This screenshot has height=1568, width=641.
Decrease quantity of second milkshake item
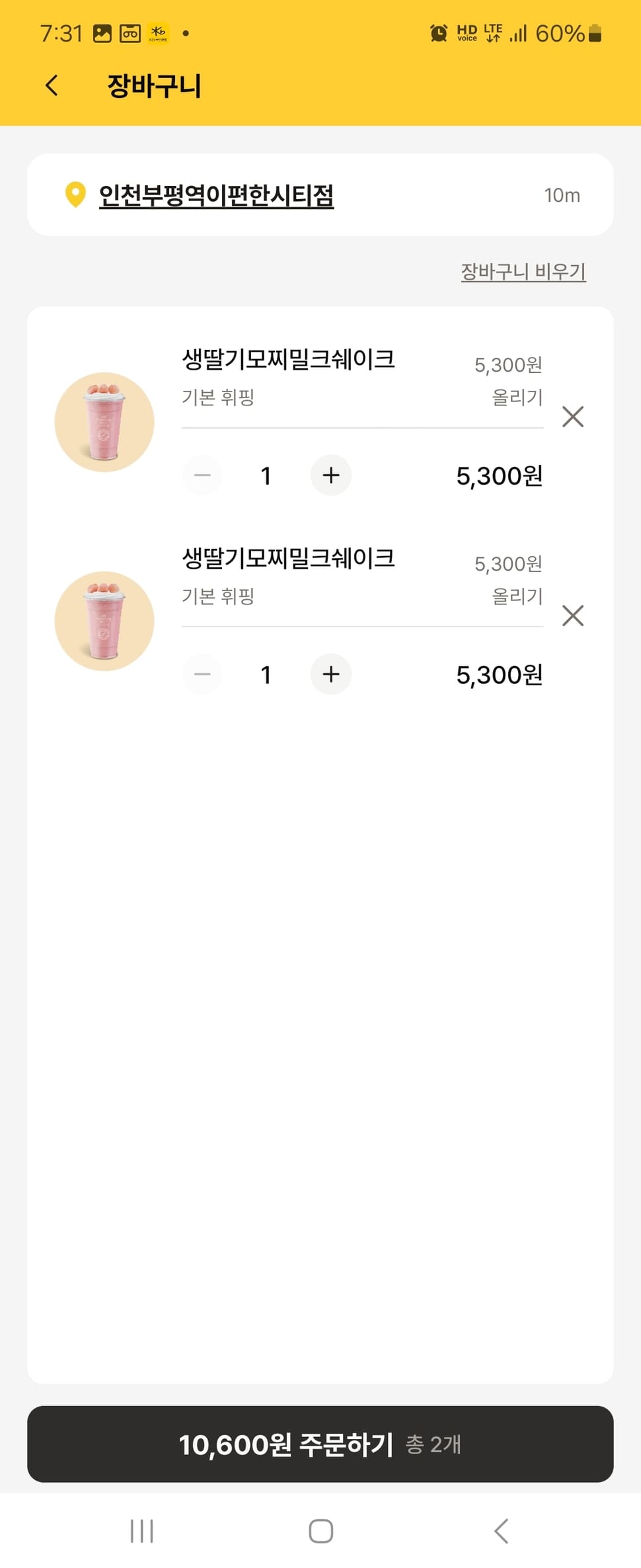click(202, 674)
